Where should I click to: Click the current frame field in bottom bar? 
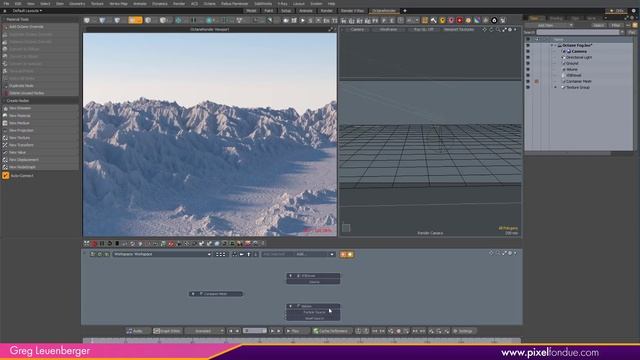pos(255,331)
